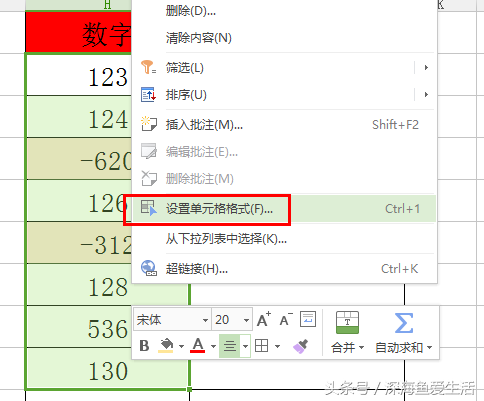Select 超链接(H)... menu entry
The width and height of the screenshot is (484, 401).
(x=284, y=269)
